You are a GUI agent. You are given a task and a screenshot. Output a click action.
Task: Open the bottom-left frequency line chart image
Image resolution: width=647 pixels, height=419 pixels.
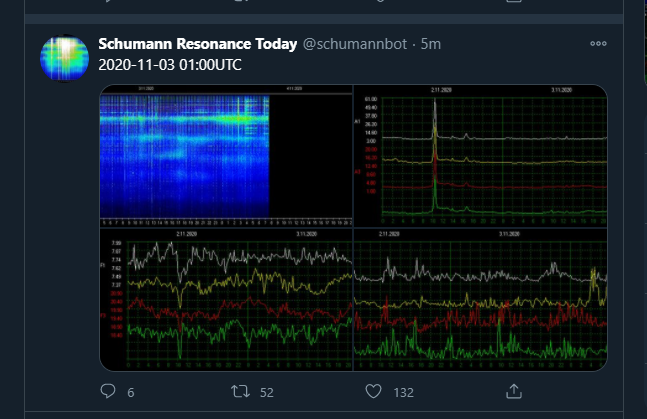tap(226, 300)
